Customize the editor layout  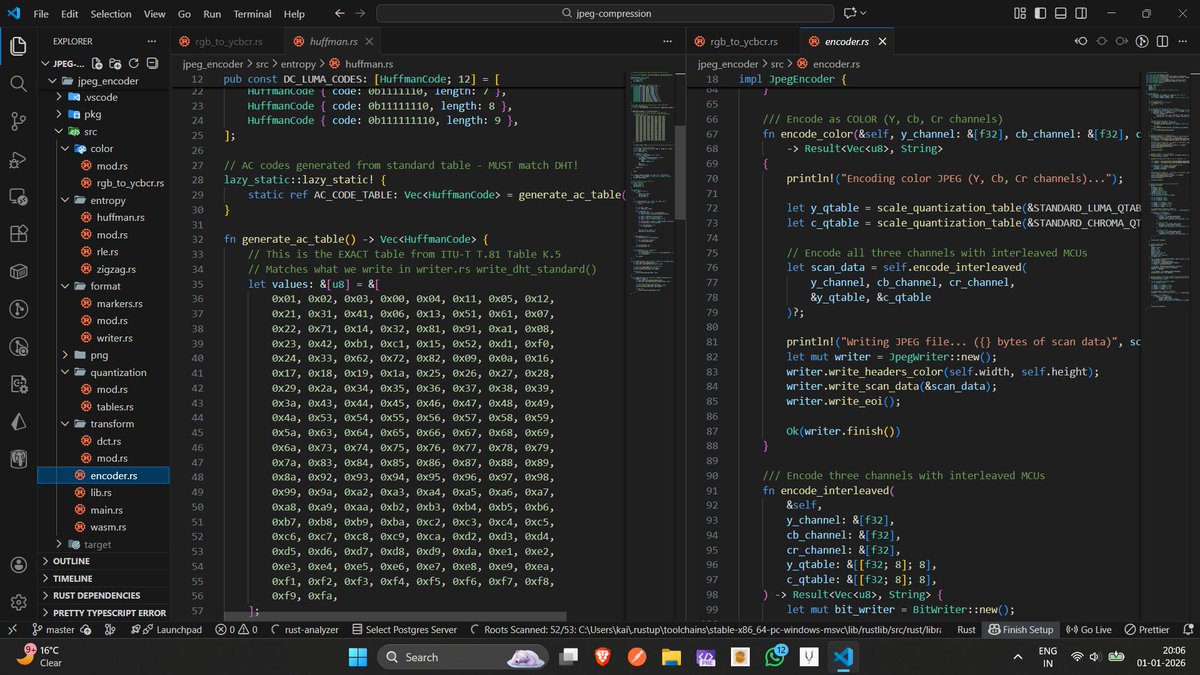click(1021, 14)
